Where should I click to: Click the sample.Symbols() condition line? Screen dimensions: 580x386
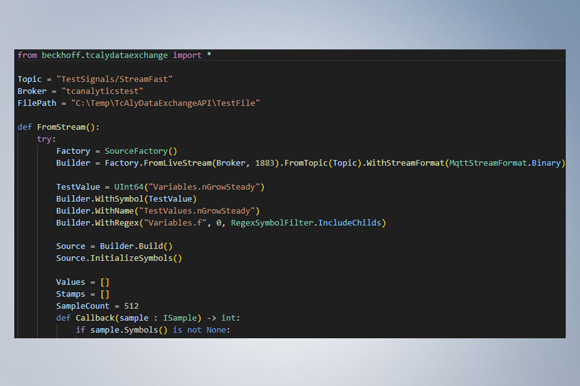[153, 330]
